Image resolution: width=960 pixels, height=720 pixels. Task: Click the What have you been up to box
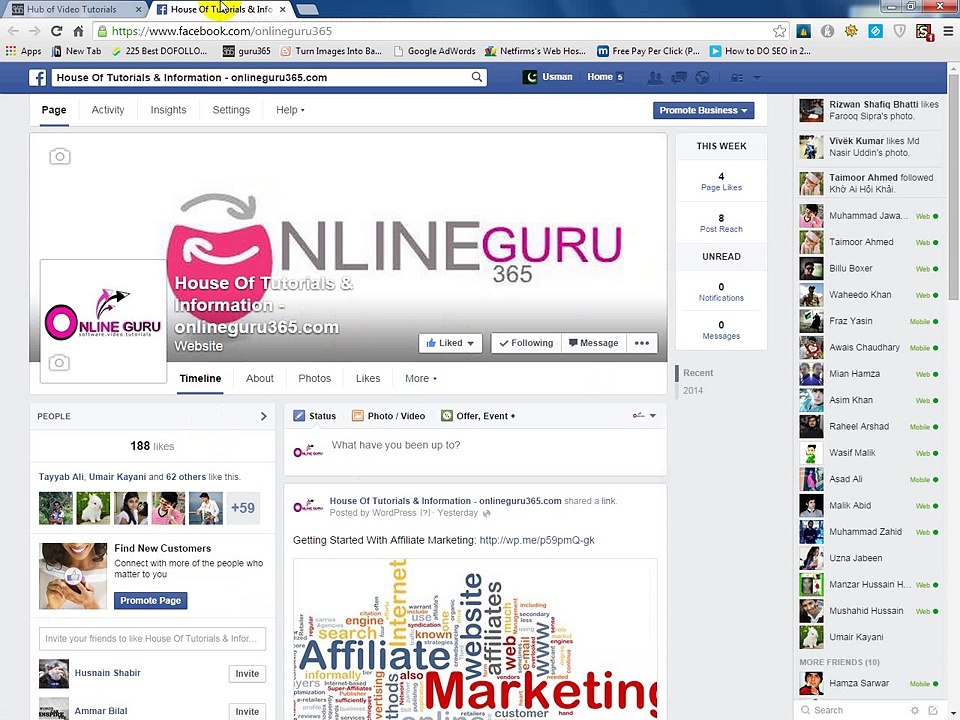point(475,452)
